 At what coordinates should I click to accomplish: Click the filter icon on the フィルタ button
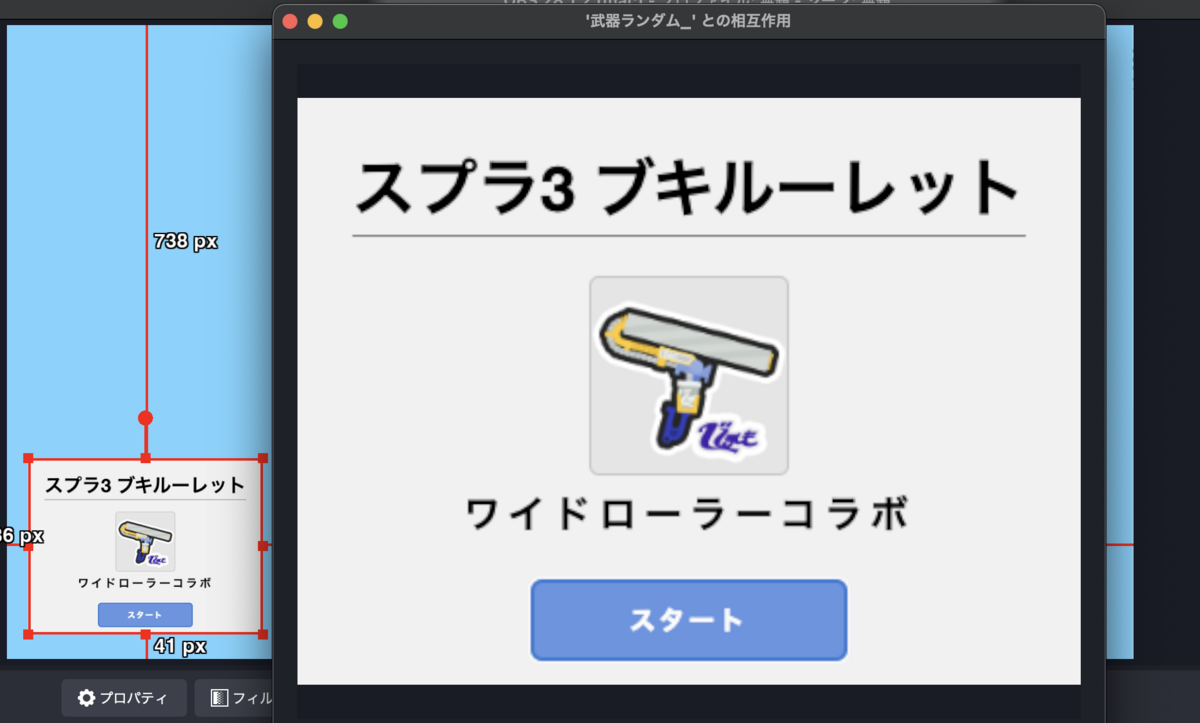pyautogui.click(x=220, y=698)
